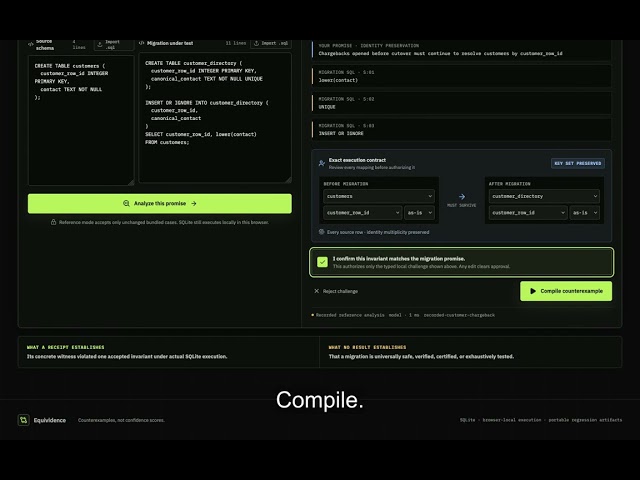The width and height of the screenshot is (640, 480).
Task: Click Analyze this promise button
Action: click(x=160, y=203)
